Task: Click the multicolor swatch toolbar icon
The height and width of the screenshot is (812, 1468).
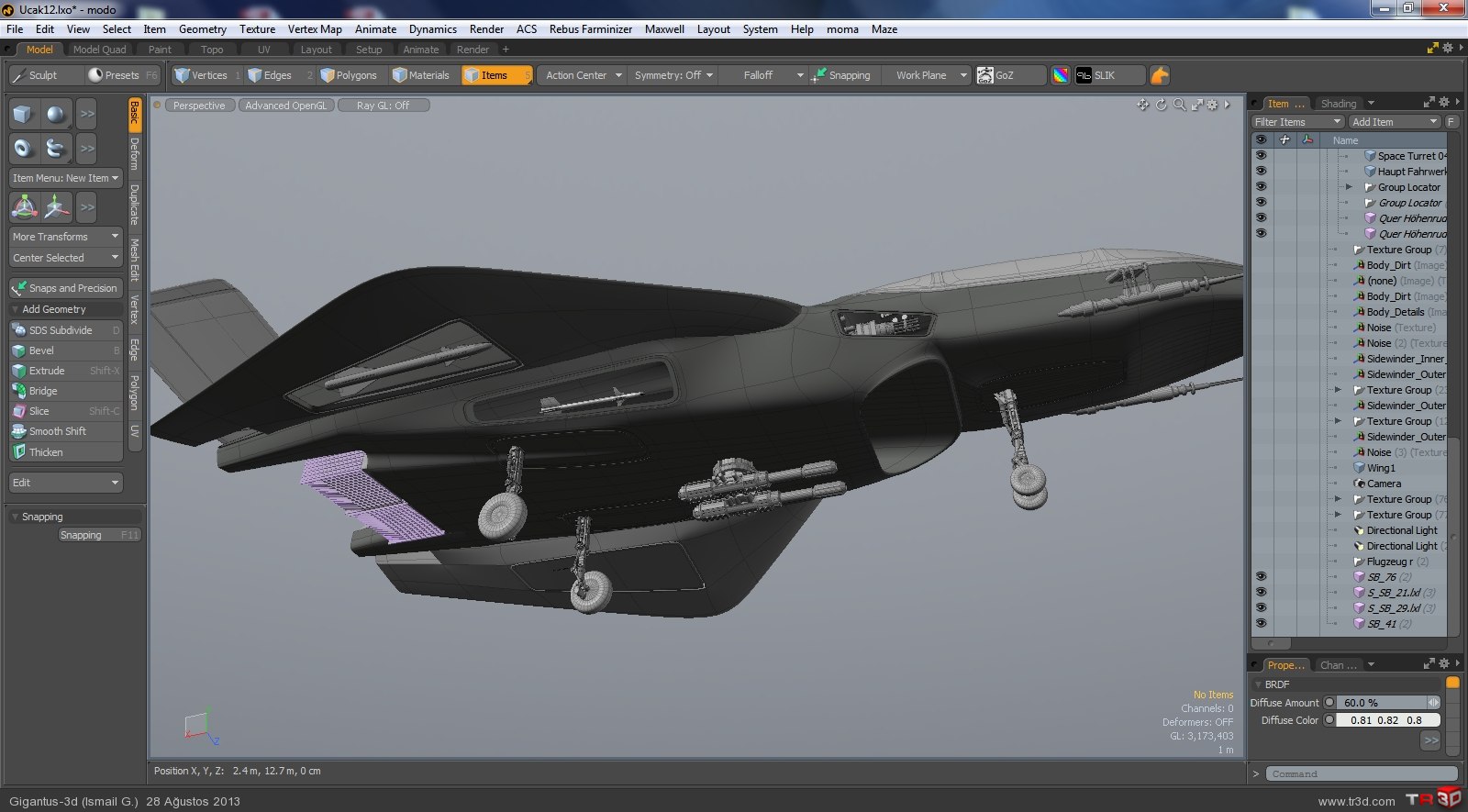Action: 1061,75
